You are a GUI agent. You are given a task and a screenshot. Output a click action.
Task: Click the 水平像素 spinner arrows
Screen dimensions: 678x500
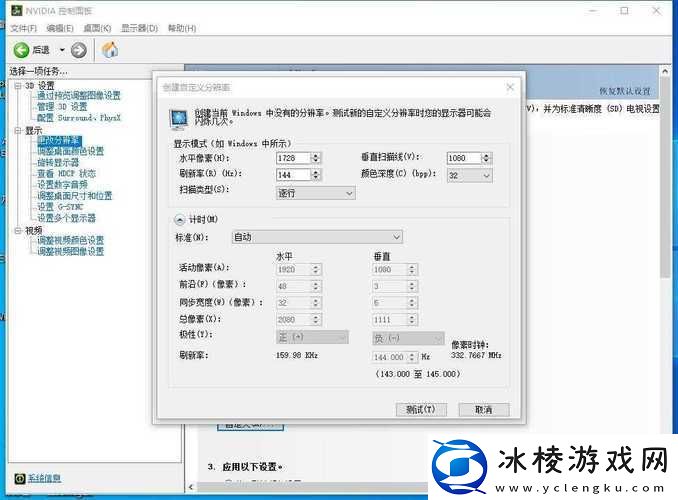(316, 158)
